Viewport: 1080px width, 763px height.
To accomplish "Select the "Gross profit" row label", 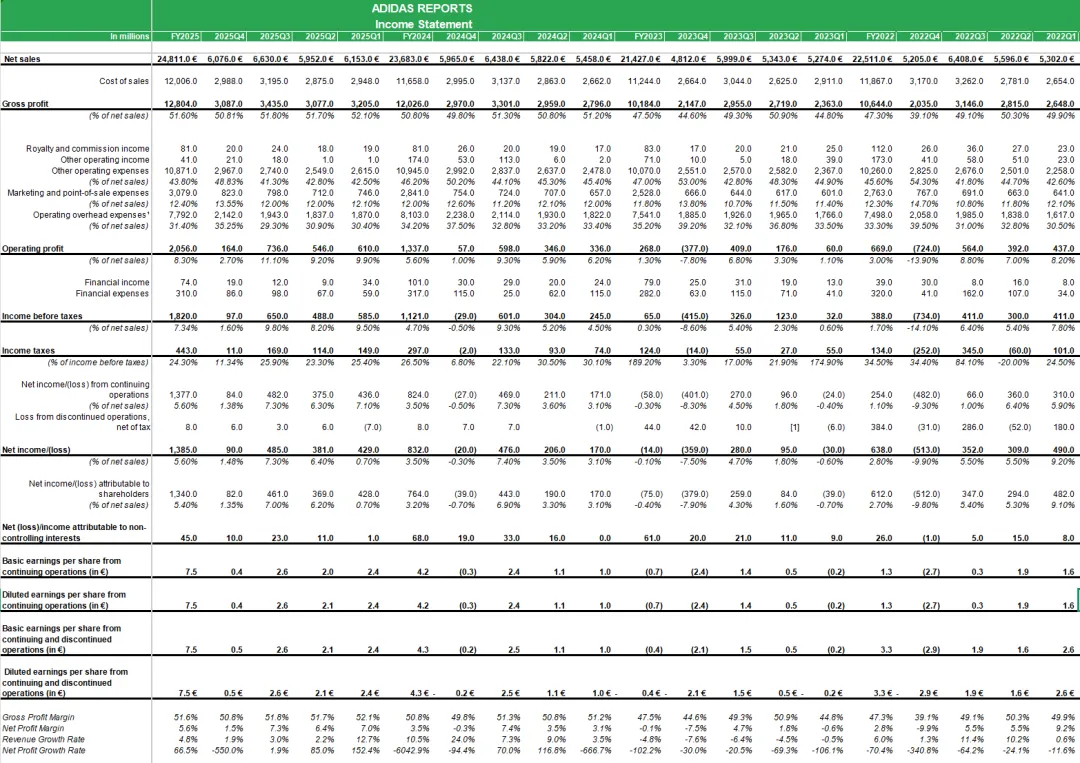I will (25, 104).
